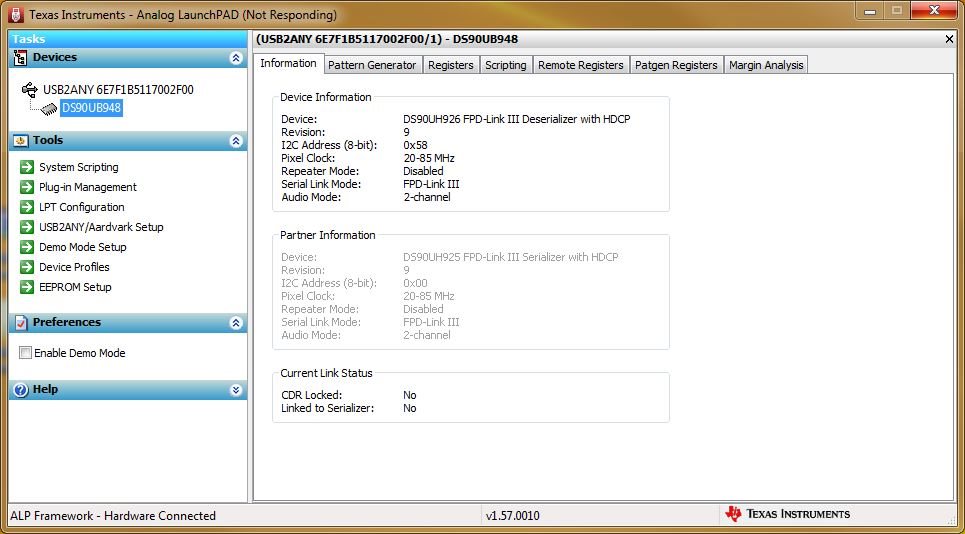Screen dimensions: 965x534
Task: Click the Preferences checkmark icon
Action: (x=20, y=322)
